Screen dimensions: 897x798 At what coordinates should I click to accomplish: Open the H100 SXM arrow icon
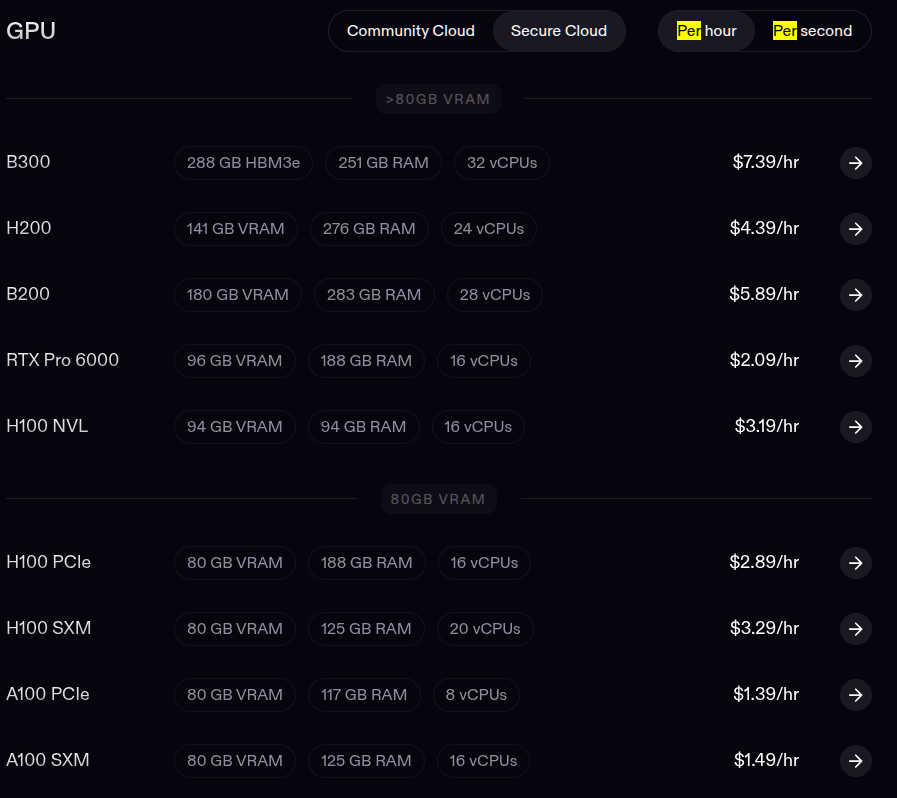[x=855, y=629]
